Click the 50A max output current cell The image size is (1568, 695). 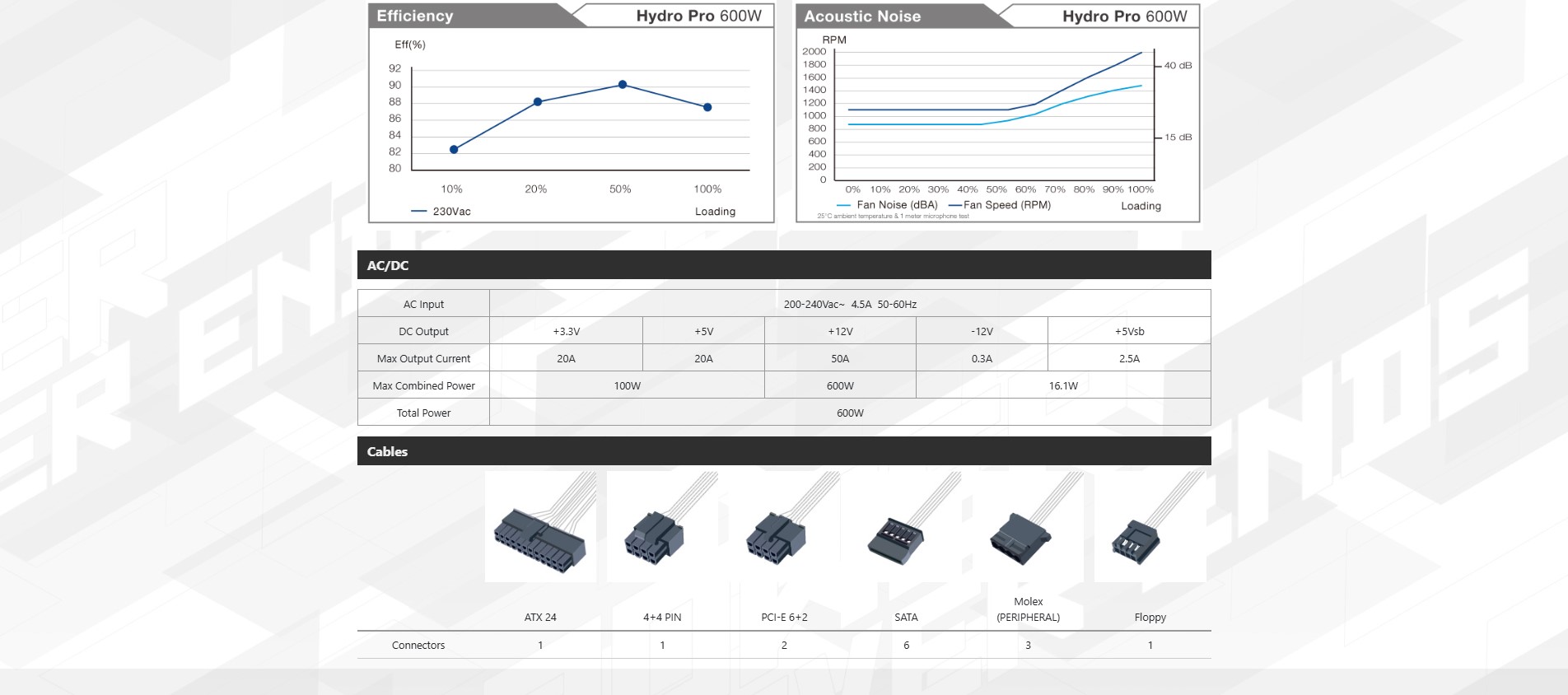pyautogui.click(x=840, y=358)
